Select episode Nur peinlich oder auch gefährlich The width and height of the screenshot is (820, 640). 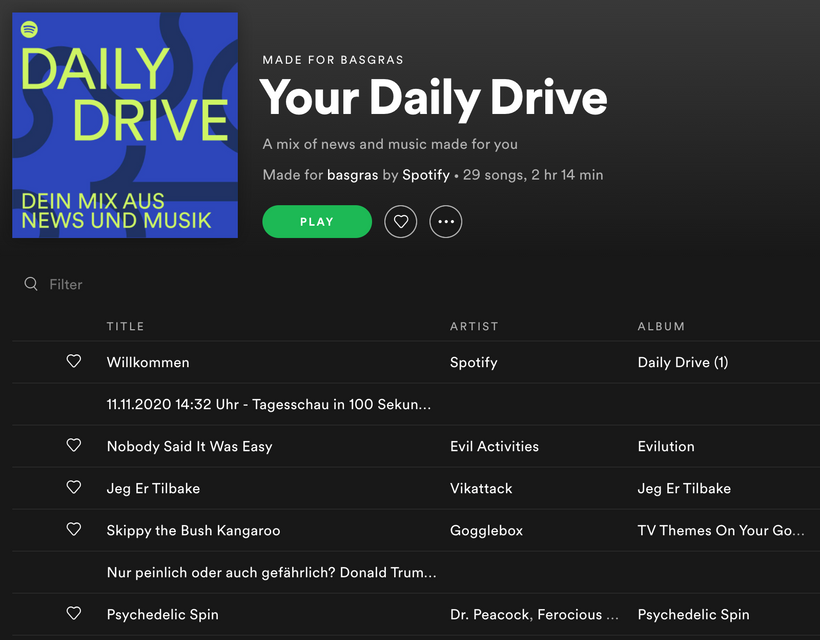(271, 573)
